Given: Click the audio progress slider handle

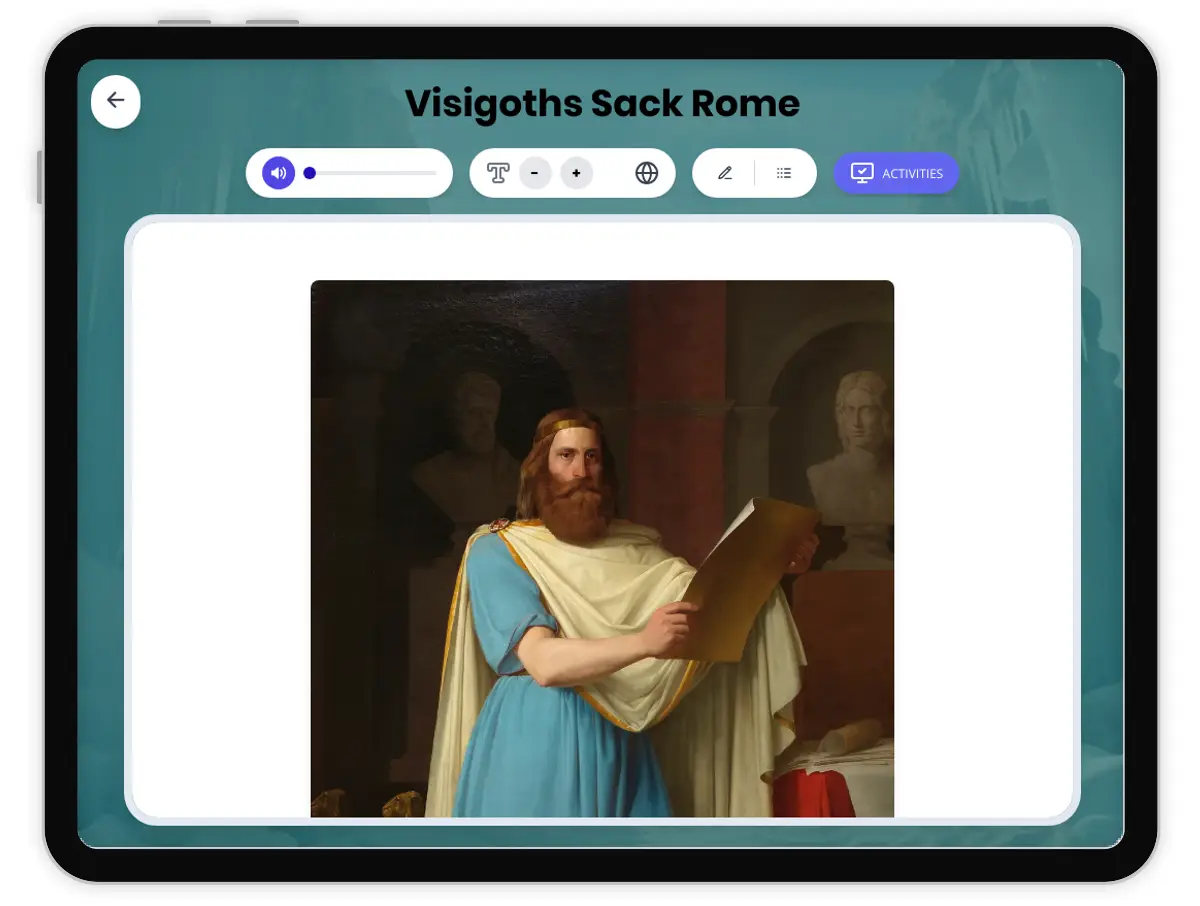Looking at the screenshot, I should pyautogui.click(x=310, y=173).
